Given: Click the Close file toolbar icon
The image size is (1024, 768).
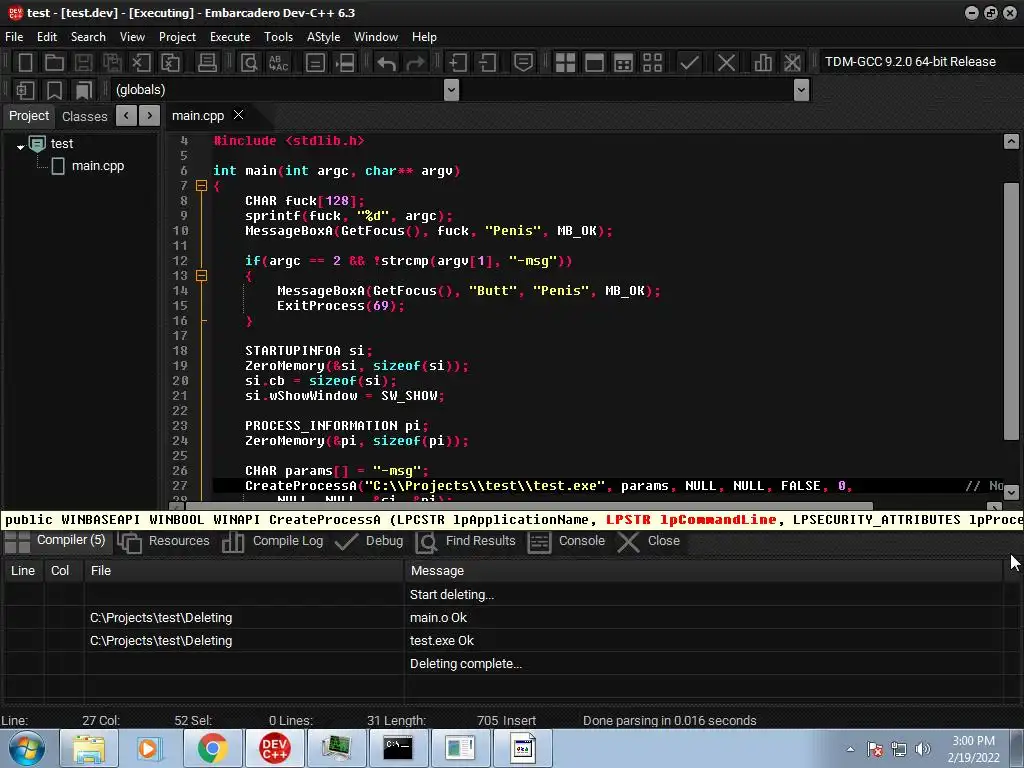Looking at the screenshot, I should point(140,63).
